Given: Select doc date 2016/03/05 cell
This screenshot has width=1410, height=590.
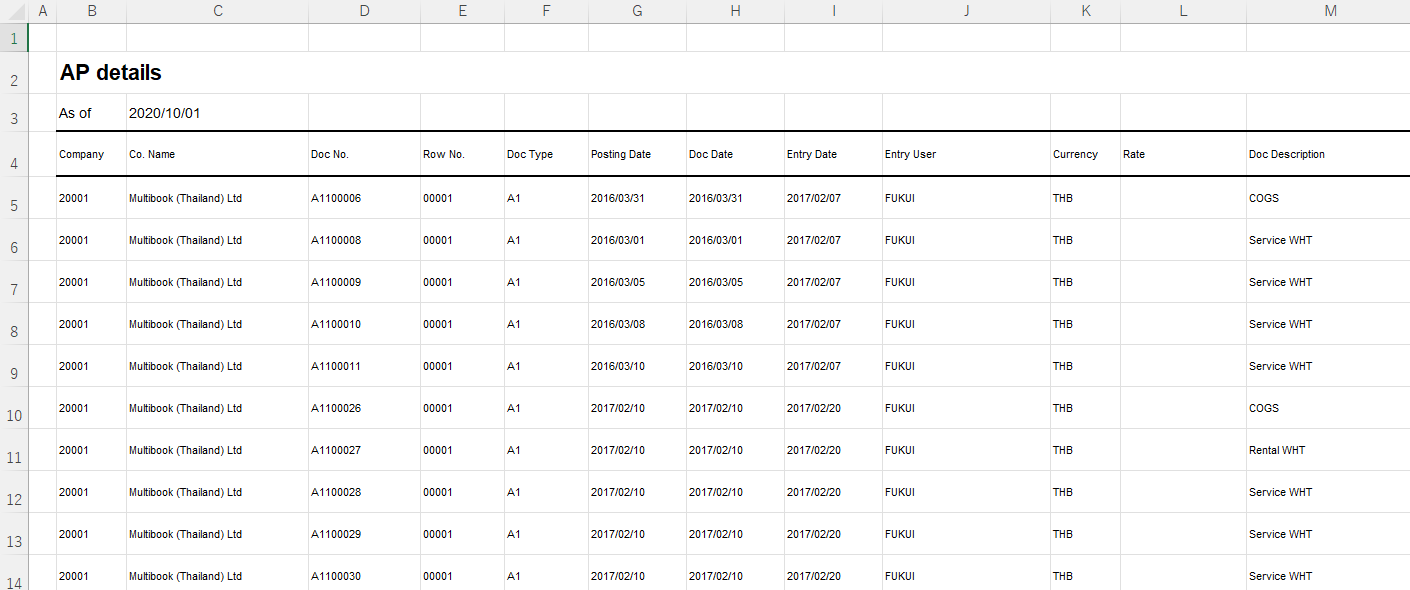Looking at the screenshot, I should (736, 282).
